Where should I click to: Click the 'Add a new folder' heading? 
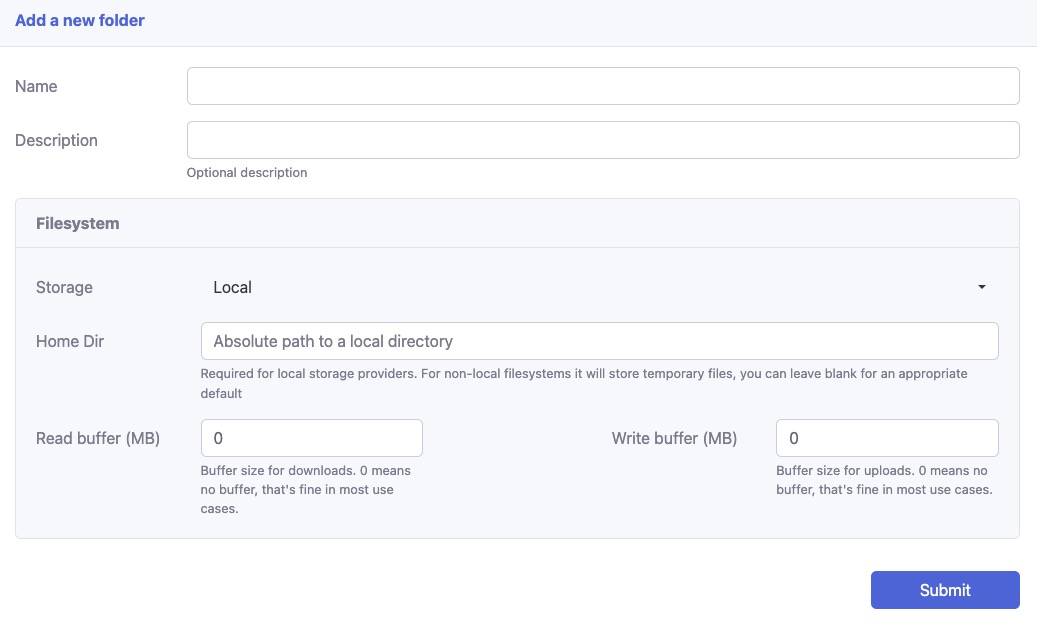click(x=80, y=21)
